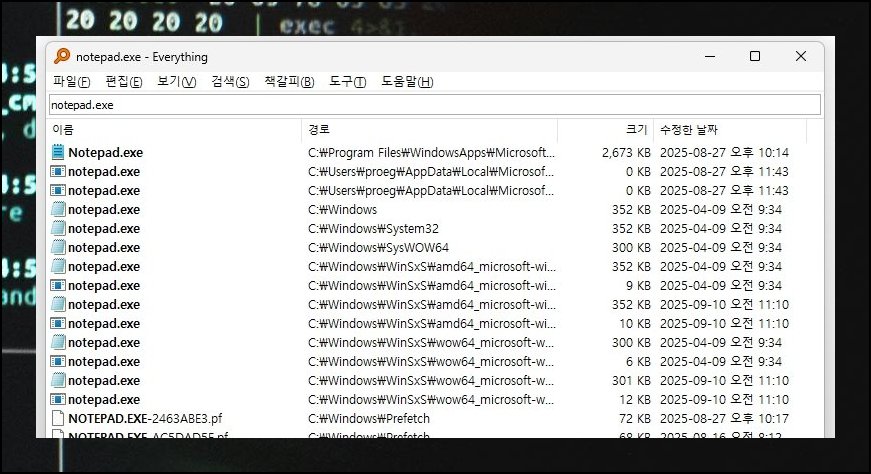Click the icon of the 301 KB notepad.exe entry
Viewport: 871px width, 474px height.
pyautogui.click(x=58, y=380)
